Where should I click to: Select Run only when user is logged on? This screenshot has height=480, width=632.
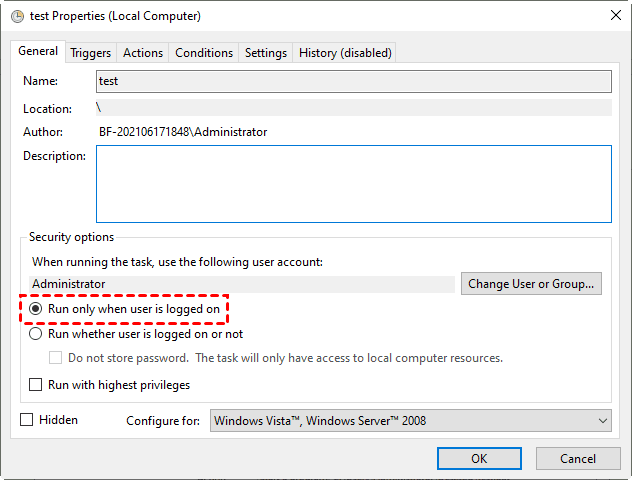37,310
